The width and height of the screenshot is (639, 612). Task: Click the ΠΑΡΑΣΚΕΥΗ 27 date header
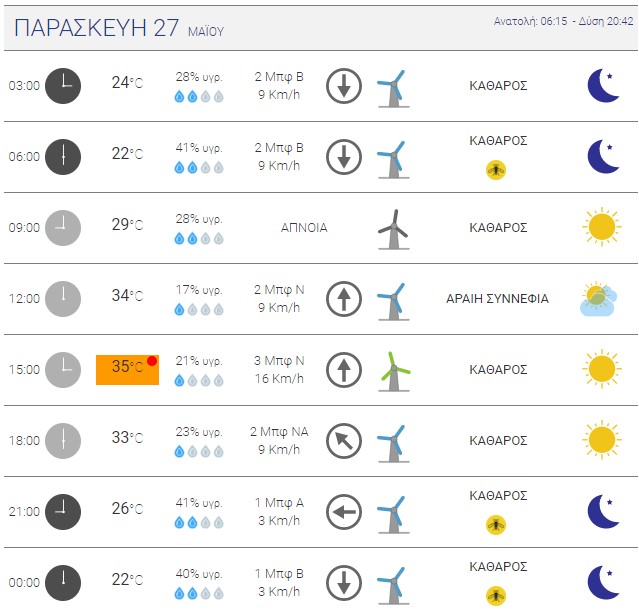coord(96,28)
